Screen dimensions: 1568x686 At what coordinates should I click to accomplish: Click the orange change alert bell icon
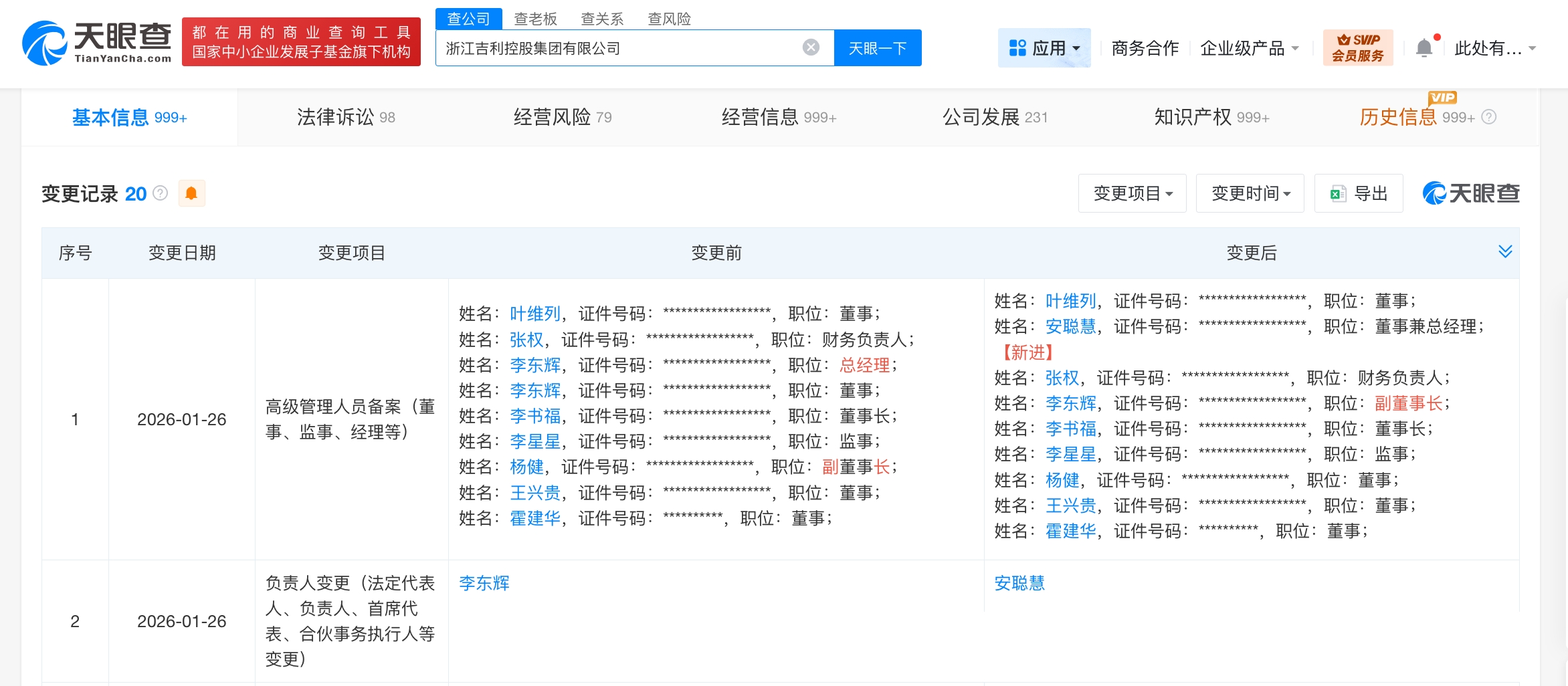click(x=191, y=194)
